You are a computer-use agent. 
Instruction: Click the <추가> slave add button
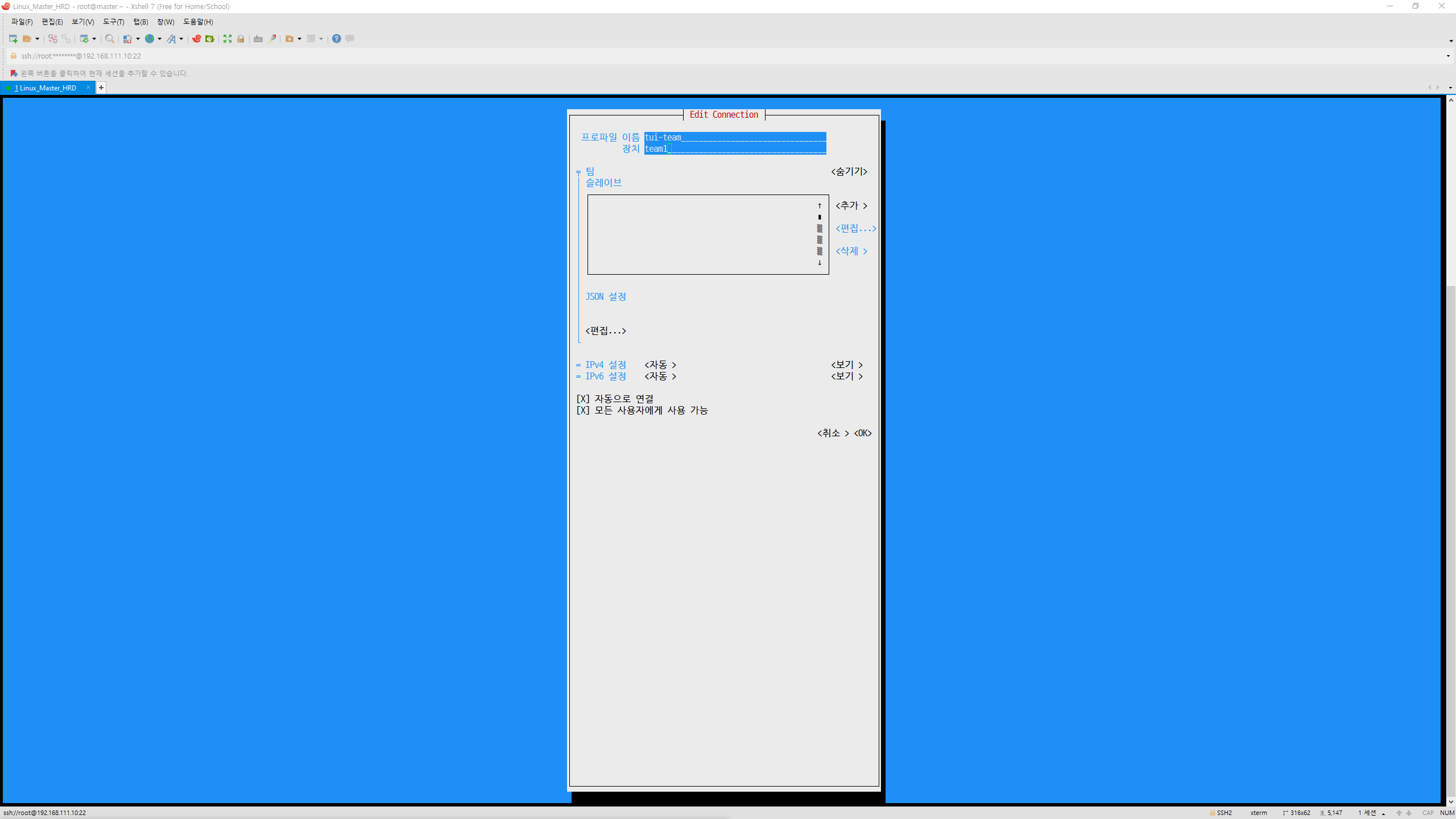point(851,205)
